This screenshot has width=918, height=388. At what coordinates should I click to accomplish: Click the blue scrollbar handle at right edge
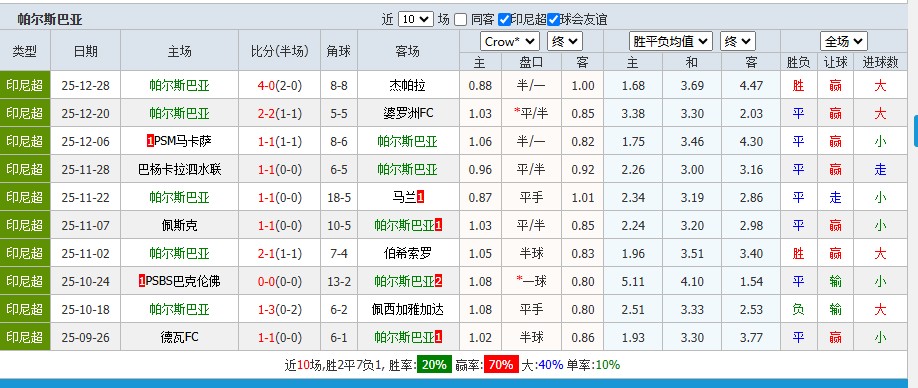916,130
